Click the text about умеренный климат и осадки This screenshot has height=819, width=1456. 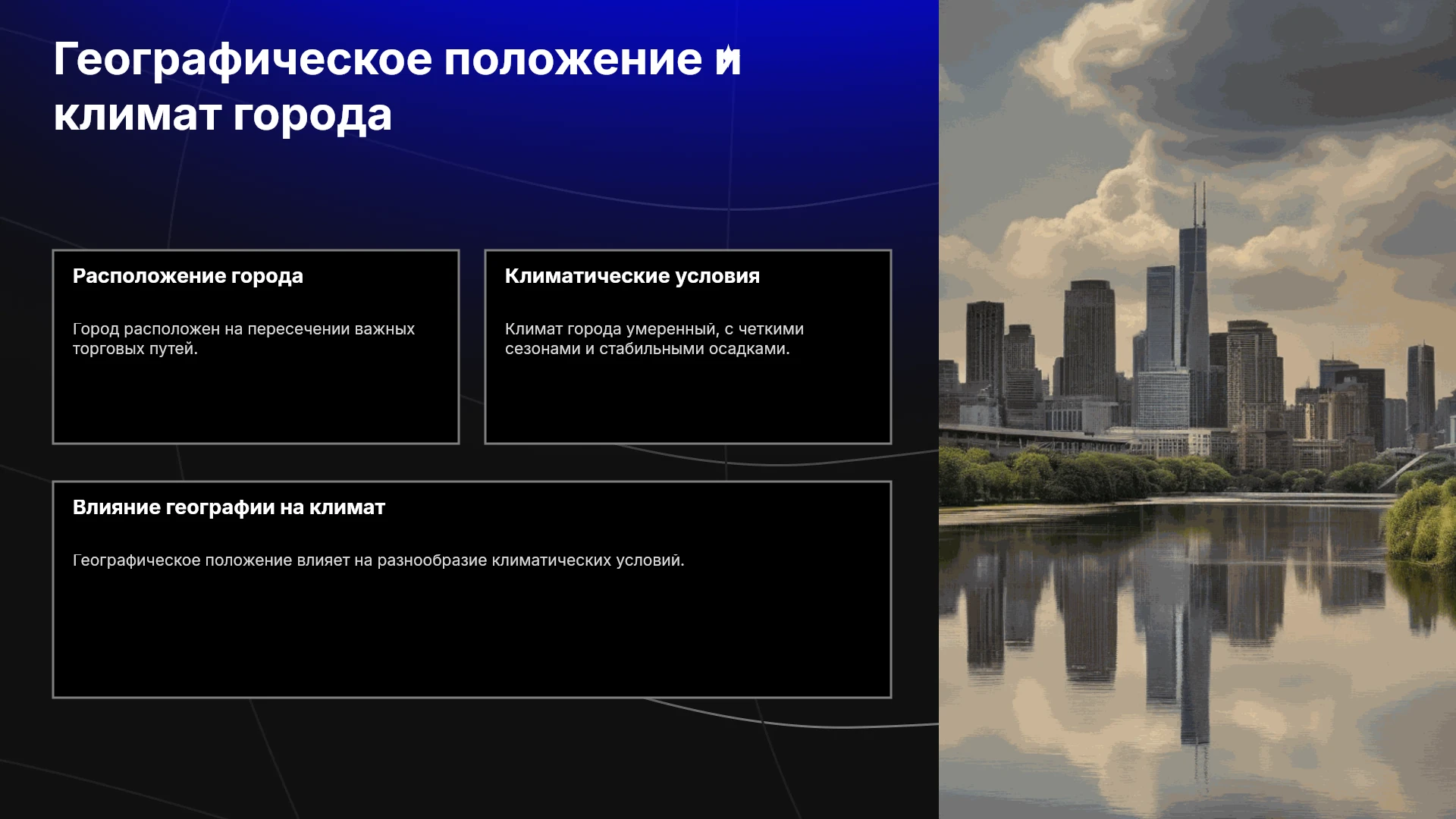pos(654,339)
